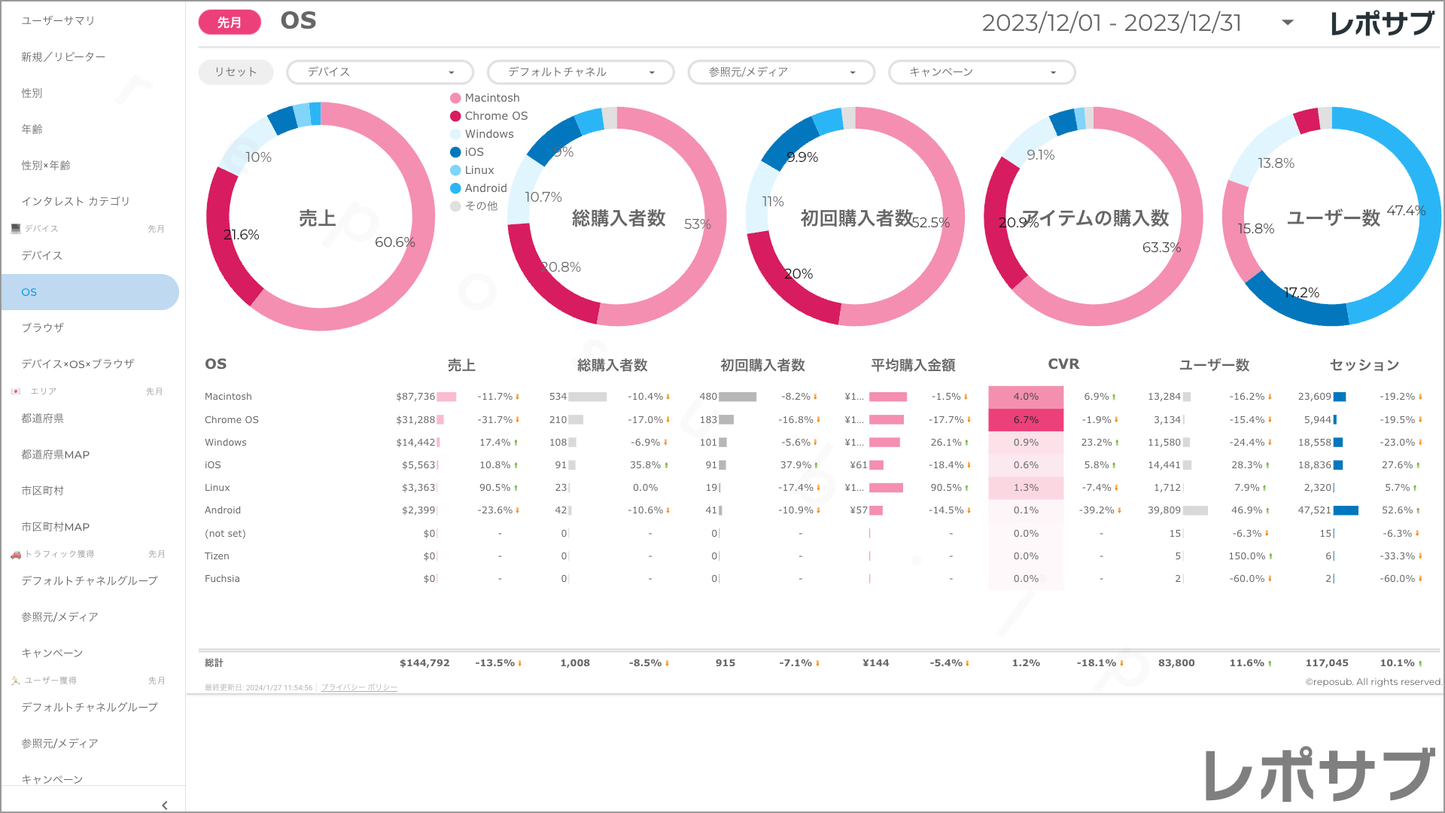This screenshot has width=1445, height=813.
Task: Click the その他 legend marker
Action: [x=456, y=206]
